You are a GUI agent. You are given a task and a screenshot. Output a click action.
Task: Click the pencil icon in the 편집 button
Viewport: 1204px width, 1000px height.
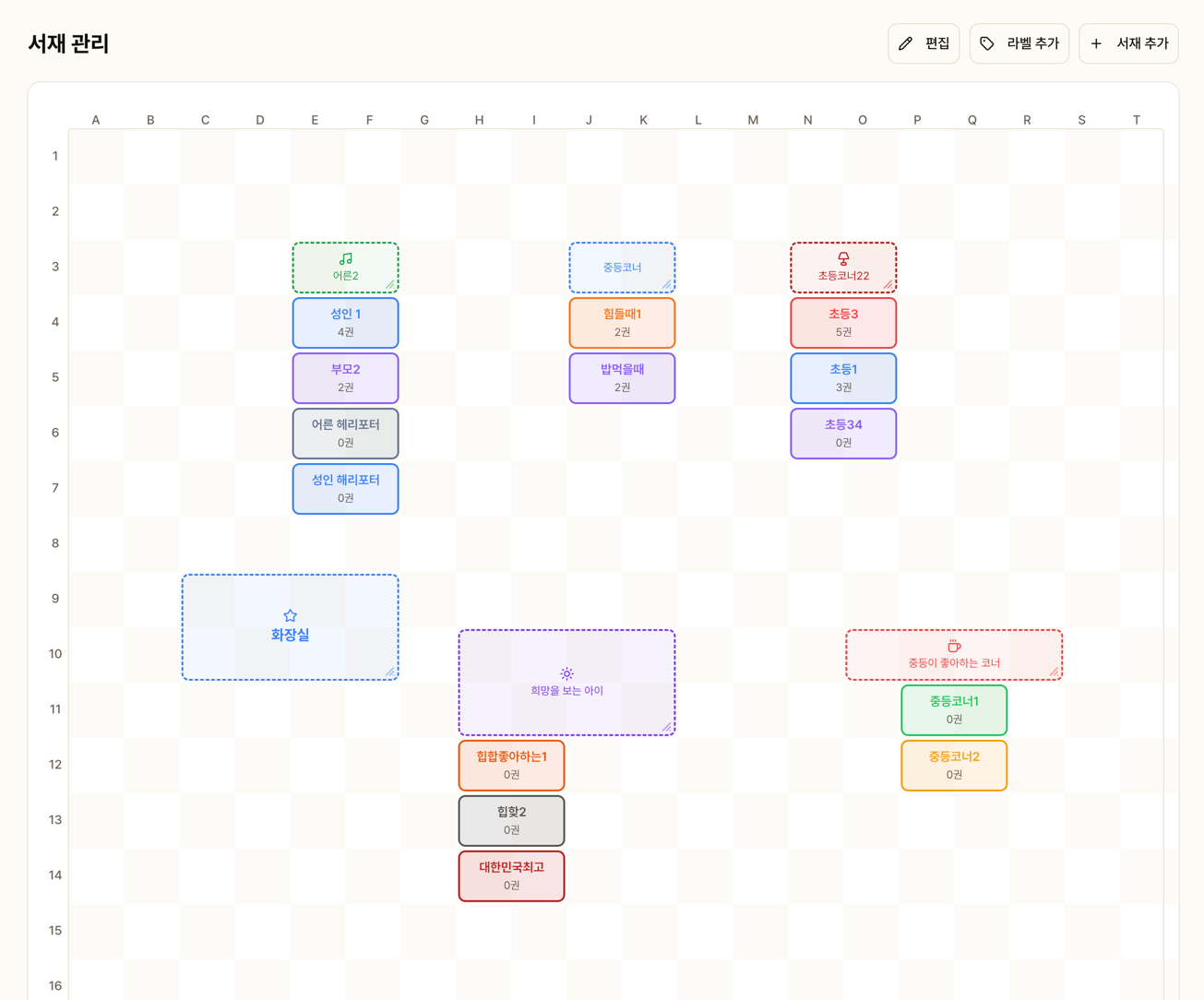906,43
